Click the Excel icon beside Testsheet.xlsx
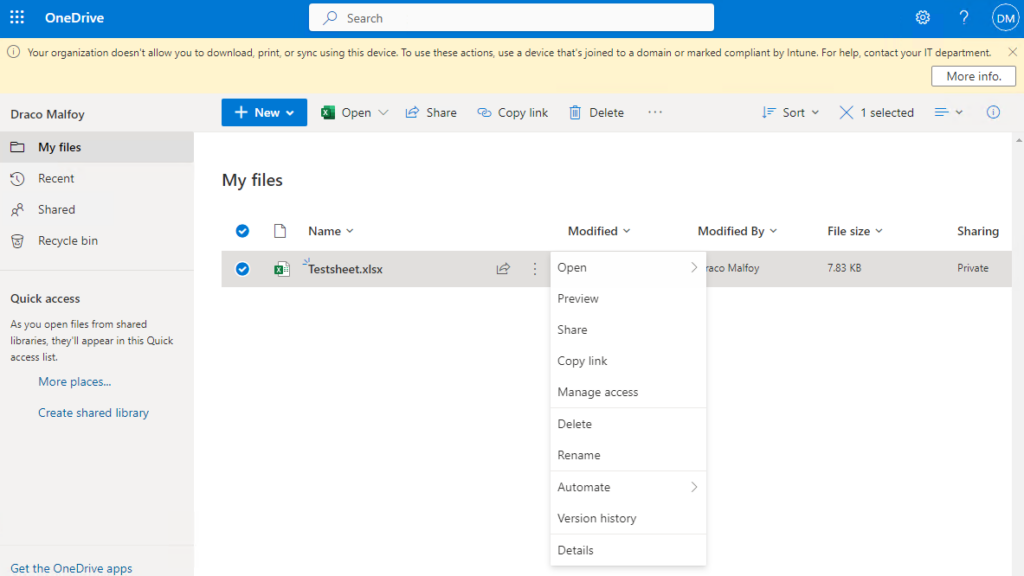This screenshot has width=1024, height=576. tap(281, 268)
